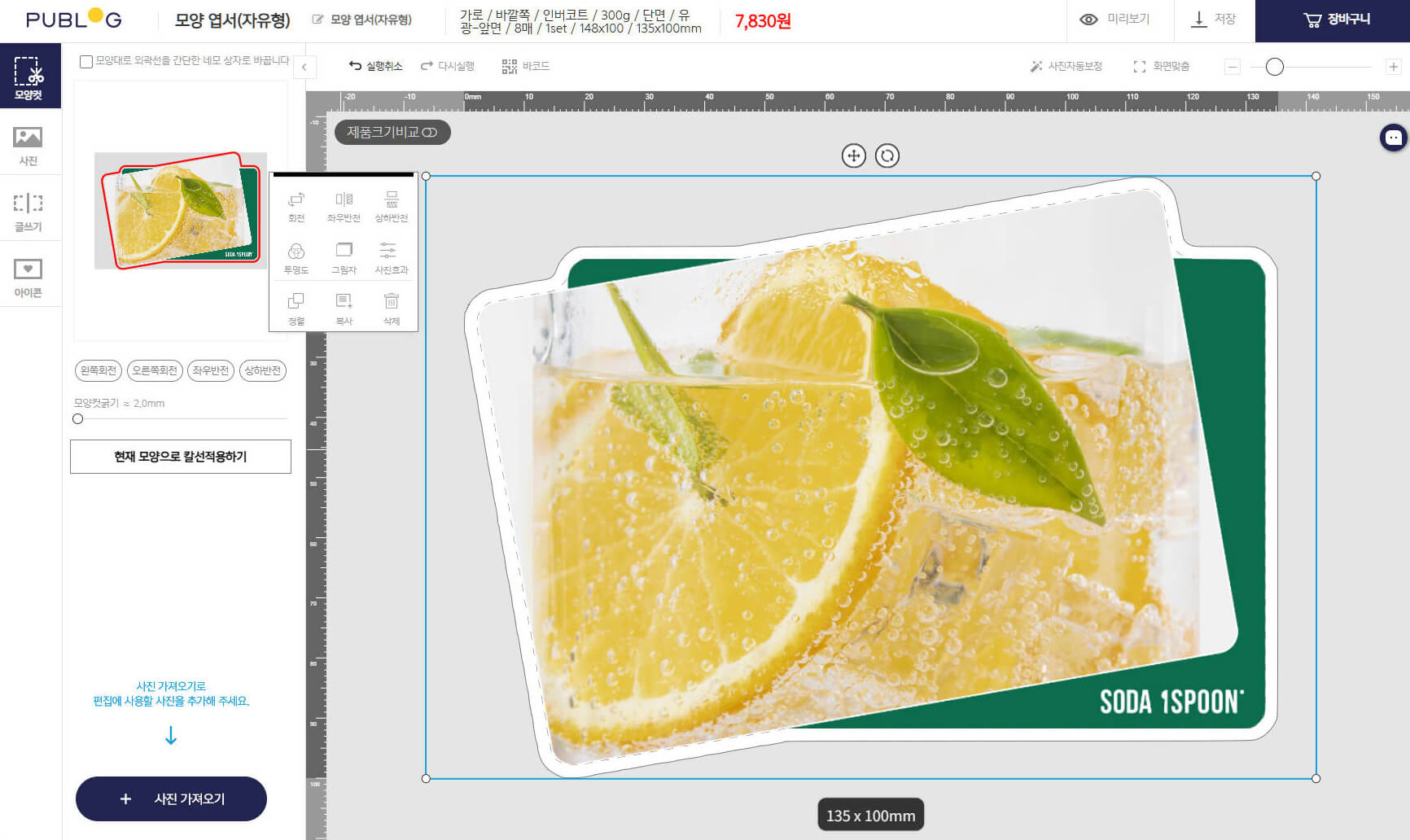Click 현재 모양으로 칼선적용하기 button
This screenshot has height=840, width=1410.
pos(181,457)
